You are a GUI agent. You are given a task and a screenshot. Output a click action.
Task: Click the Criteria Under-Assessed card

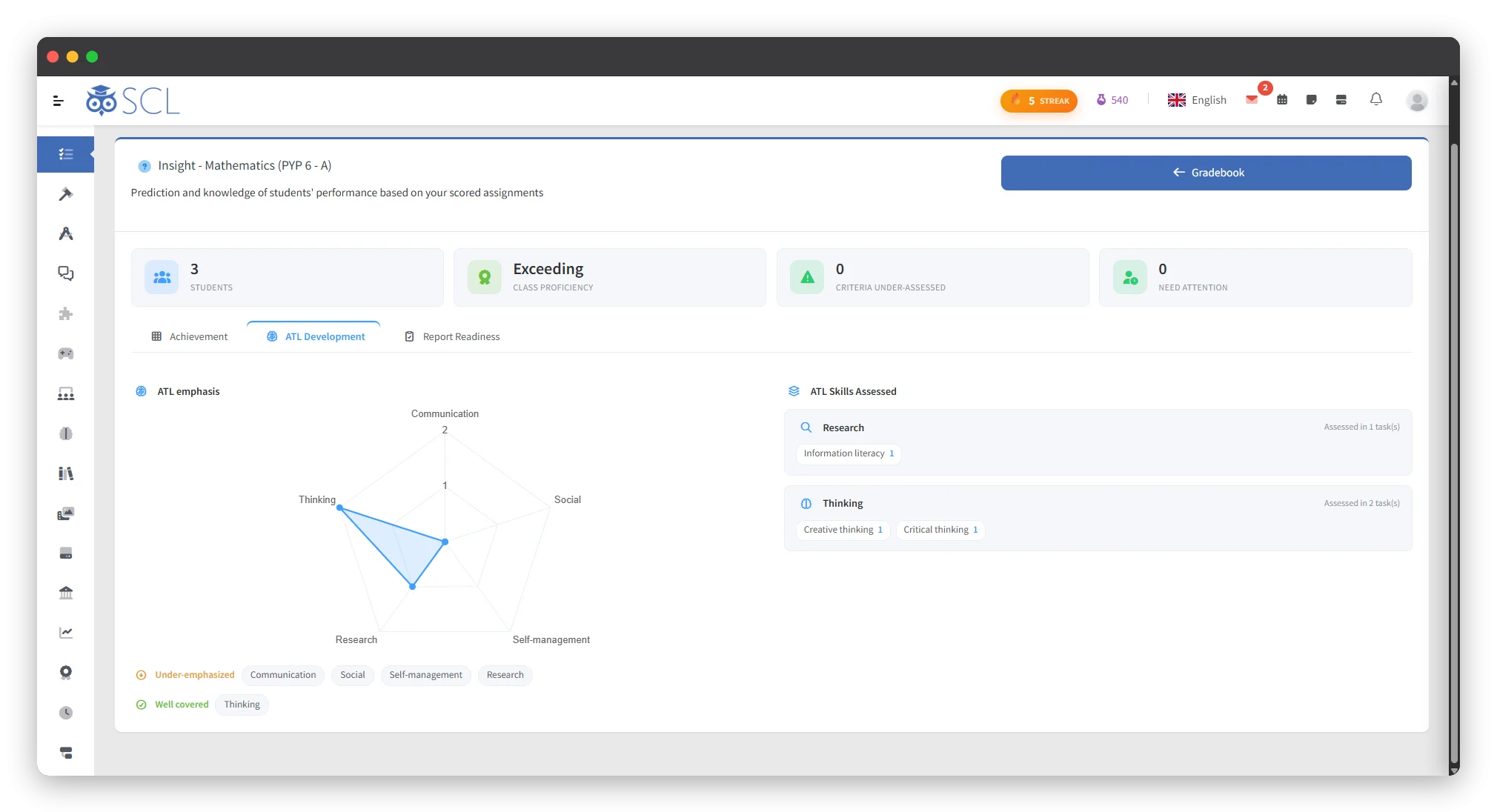coord(932,277)
